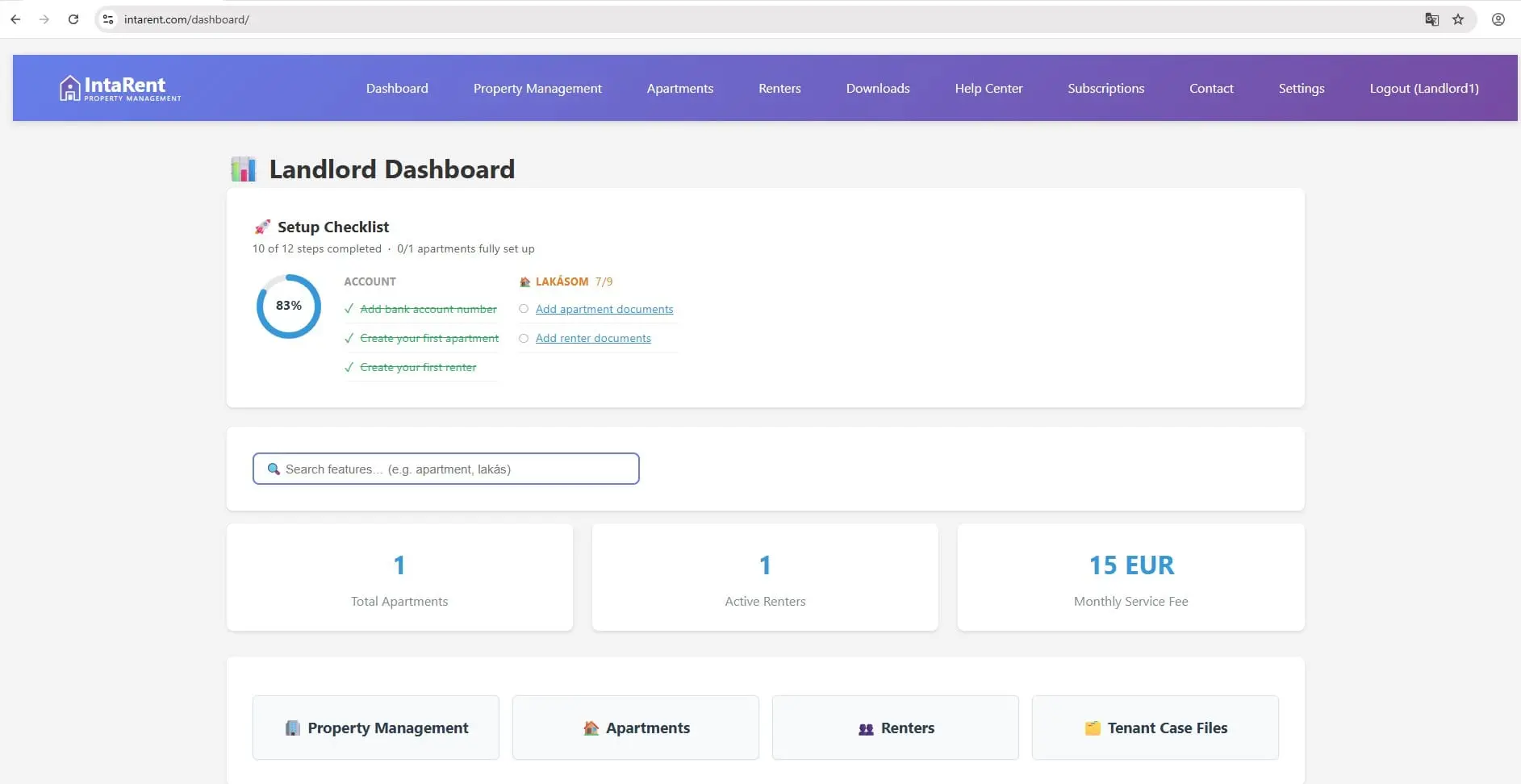
Task: Bookmark this page with star icon
Action: tap(1458, 19)
